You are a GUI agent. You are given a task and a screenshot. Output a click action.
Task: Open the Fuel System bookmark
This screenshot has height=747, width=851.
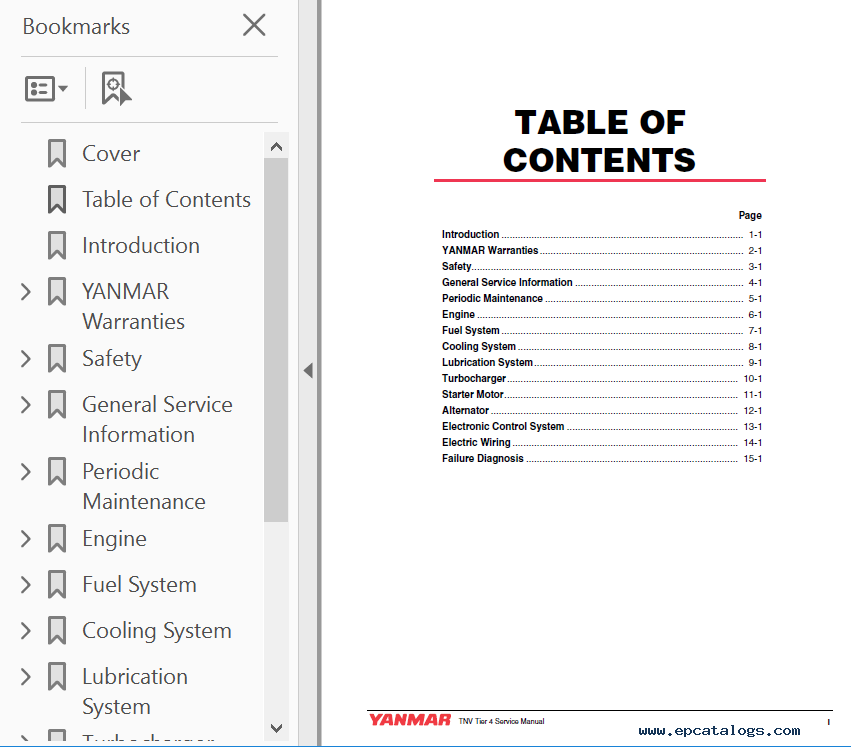point(139,585)
